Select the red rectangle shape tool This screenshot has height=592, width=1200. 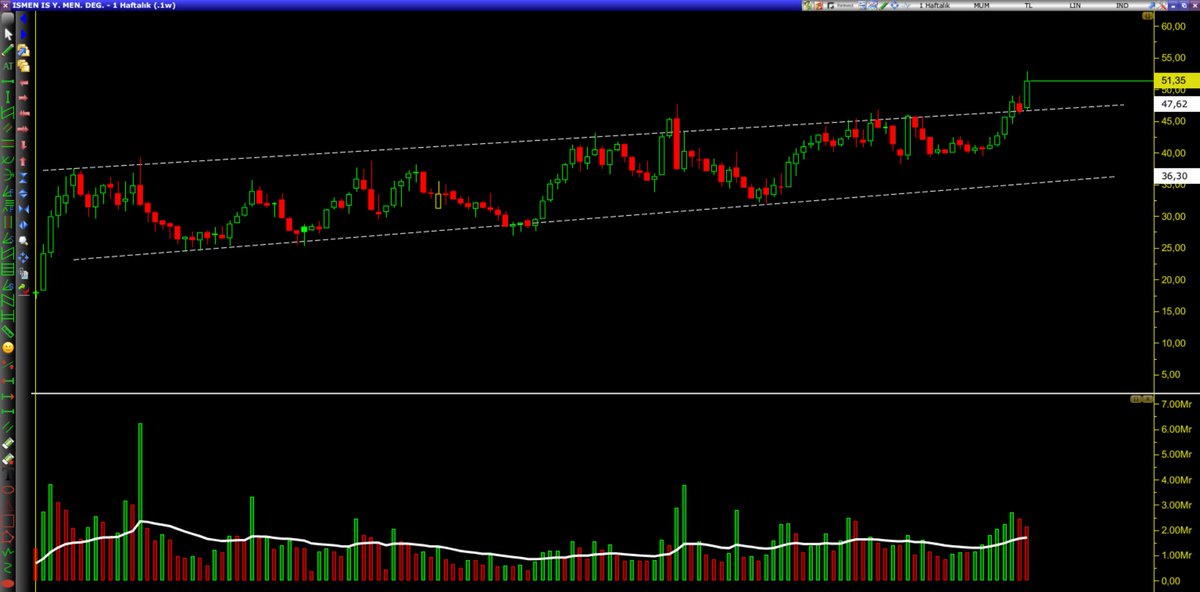8,520
